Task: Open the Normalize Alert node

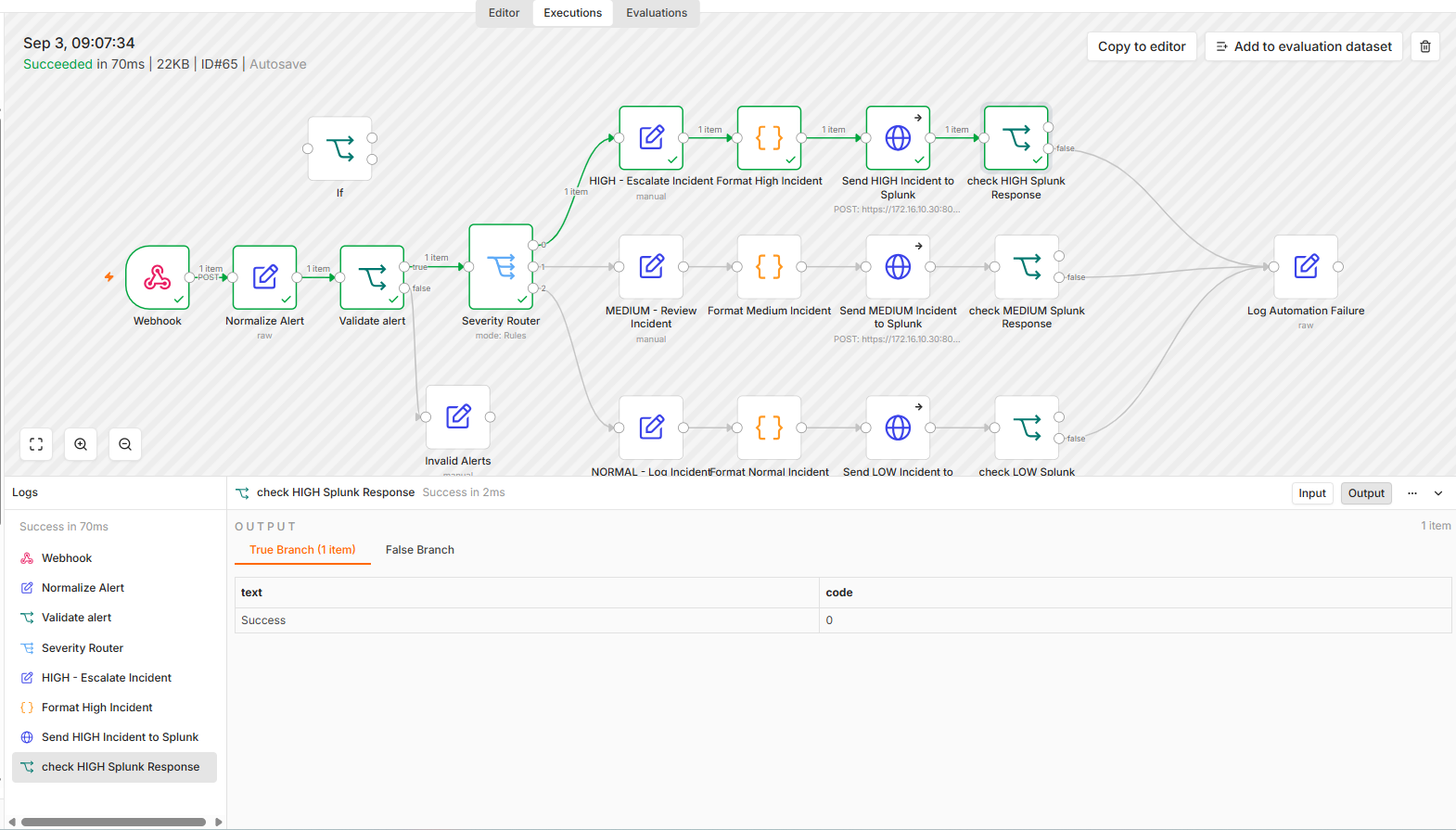Action: [265, 276]
